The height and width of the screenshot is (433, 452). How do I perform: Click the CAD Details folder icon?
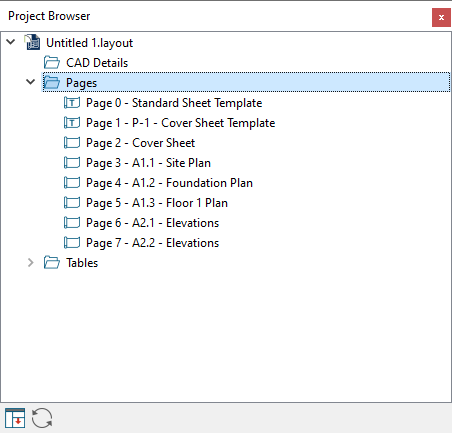point(52,63)
